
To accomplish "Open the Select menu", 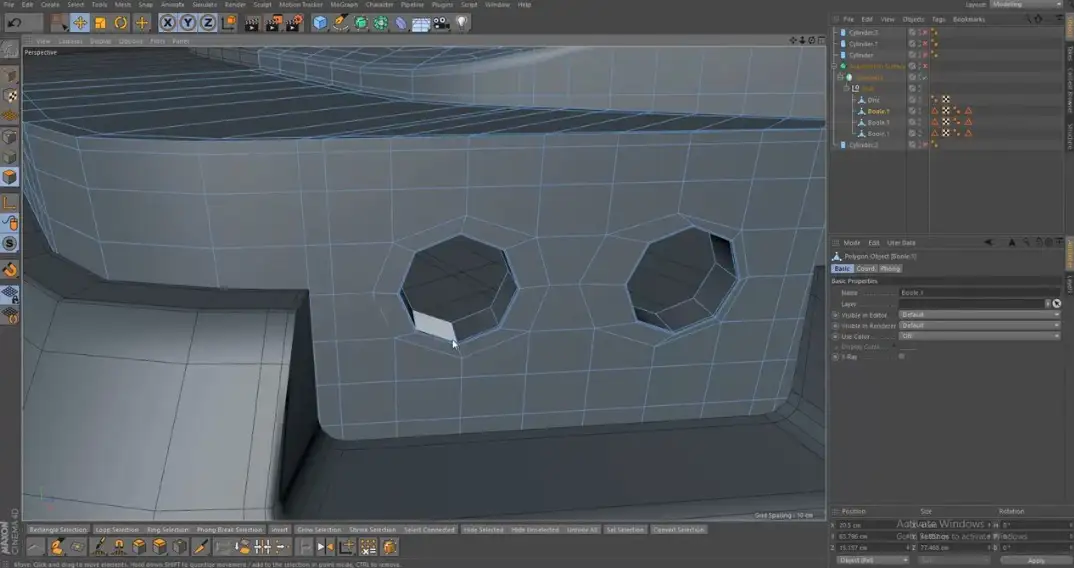I will (75, 4).
